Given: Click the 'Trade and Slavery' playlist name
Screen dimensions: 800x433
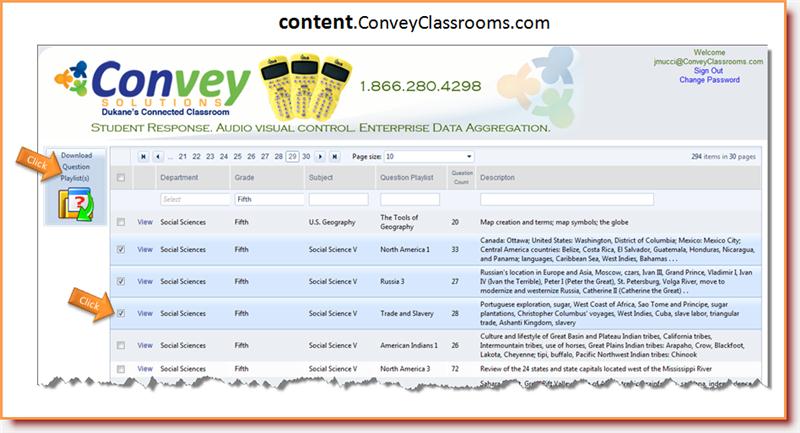Looking at the screenshot, I should (407, 313).
